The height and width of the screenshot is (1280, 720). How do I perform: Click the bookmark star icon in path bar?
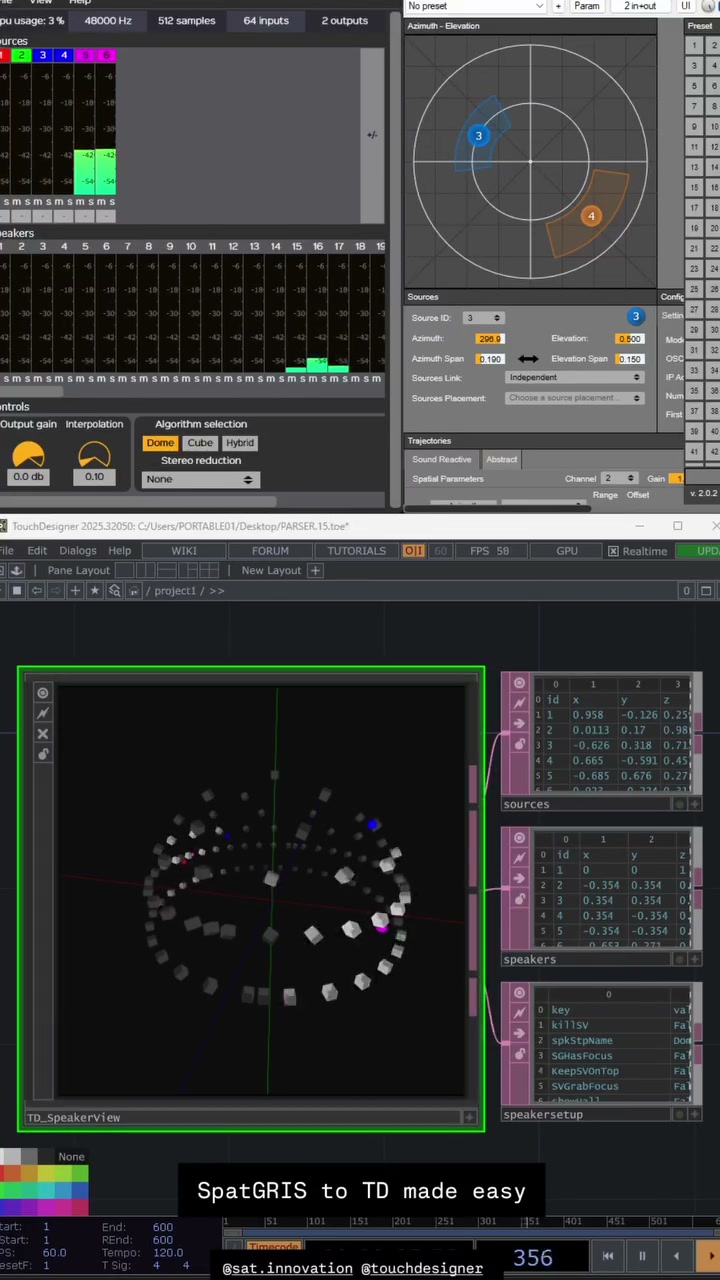95,591
